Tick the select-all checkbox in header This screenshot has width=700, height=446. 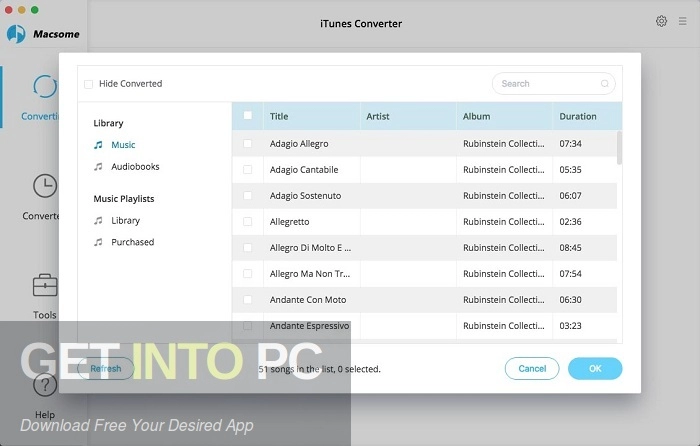pos(247,116)
